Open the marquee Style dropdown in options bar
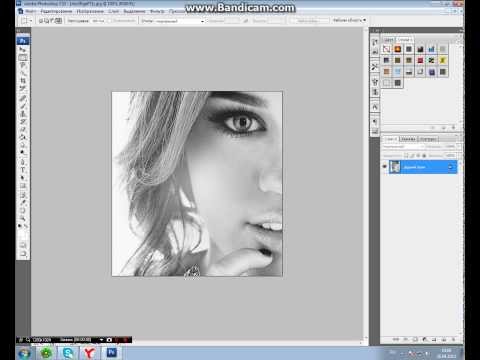Screen dimensions: 480x360 (180, 21)
